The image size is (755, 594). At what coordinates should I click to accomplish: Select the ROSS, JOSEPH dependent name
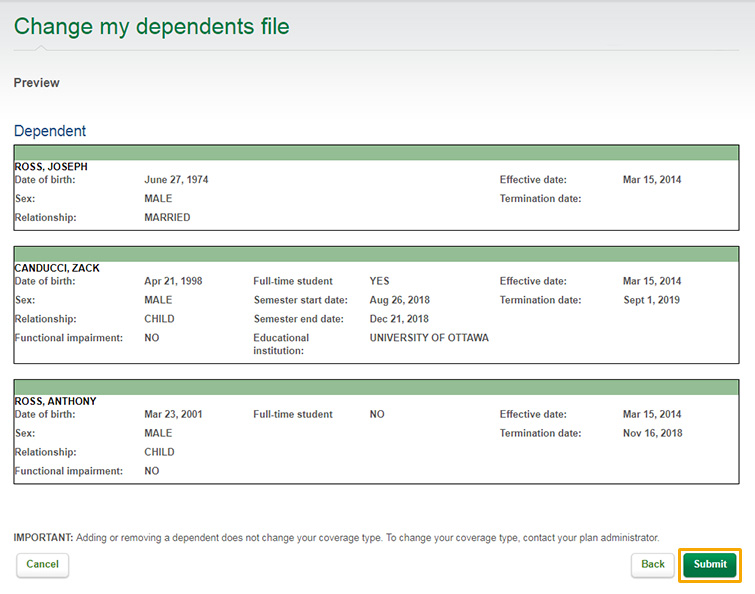pyautogui.click(x=51, y=167)
